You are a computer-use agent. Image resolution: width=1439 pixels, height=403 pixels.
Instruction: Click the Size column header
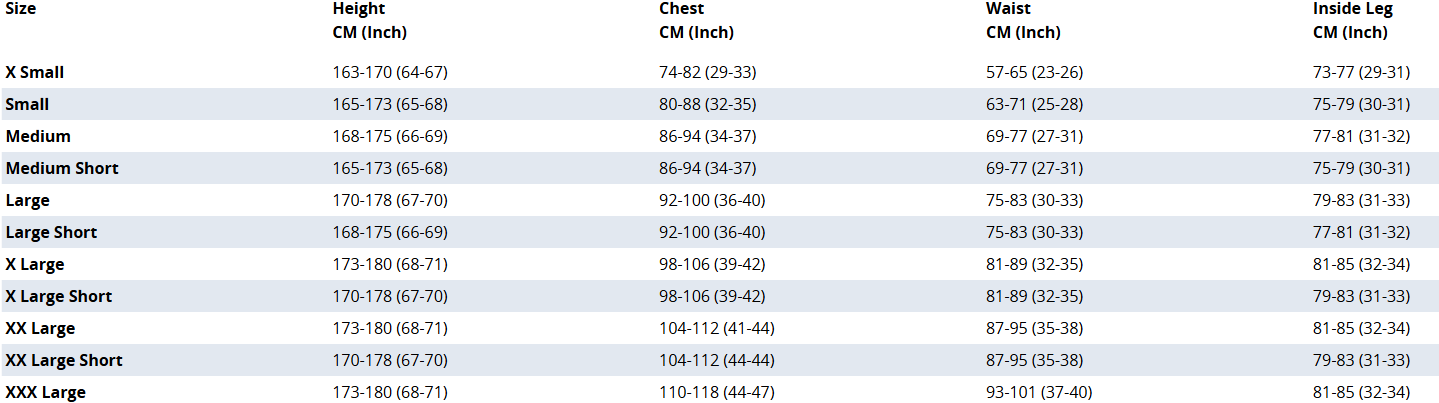[21, 9]
